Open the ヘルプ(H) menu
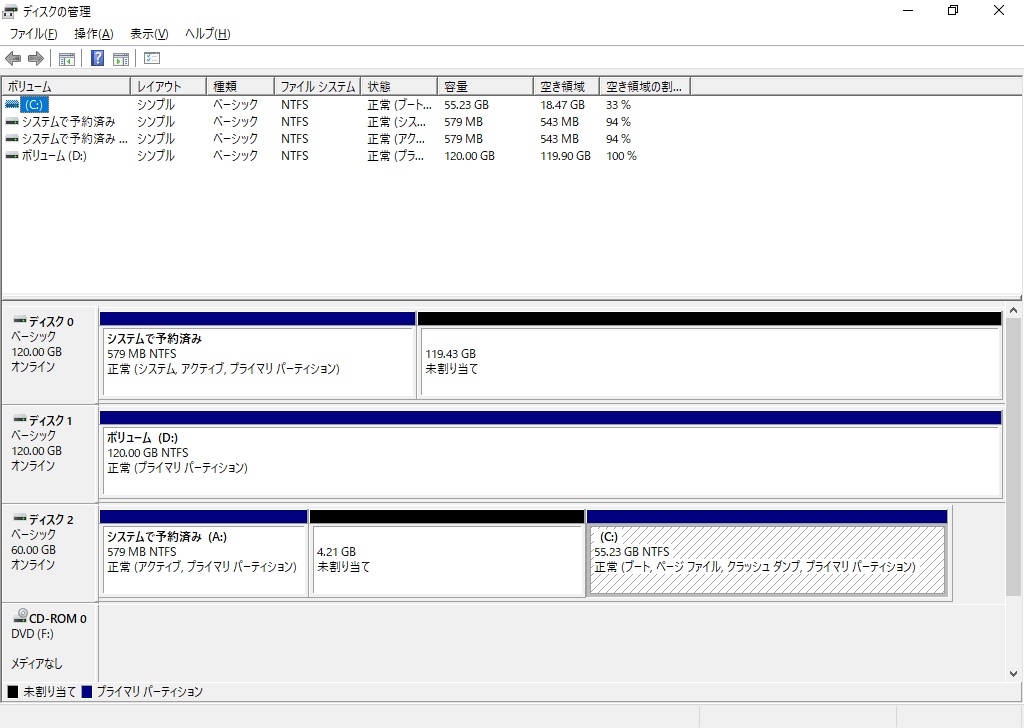This screenshot has height=728, width=1024. pos(207,34)
